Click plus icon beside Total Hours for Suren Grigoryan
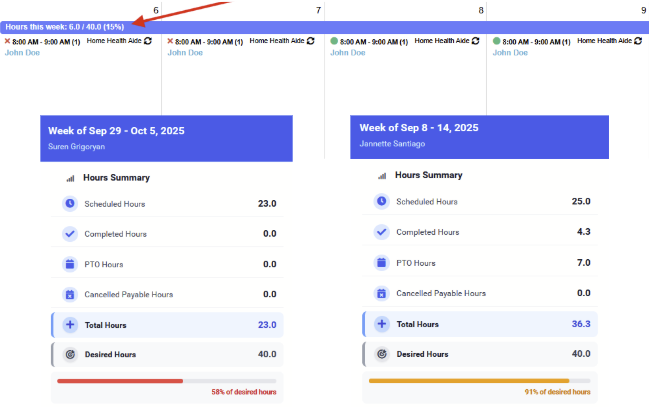This screenshot has height=407, width=649. pyautogui.click(x=70, y=325)
